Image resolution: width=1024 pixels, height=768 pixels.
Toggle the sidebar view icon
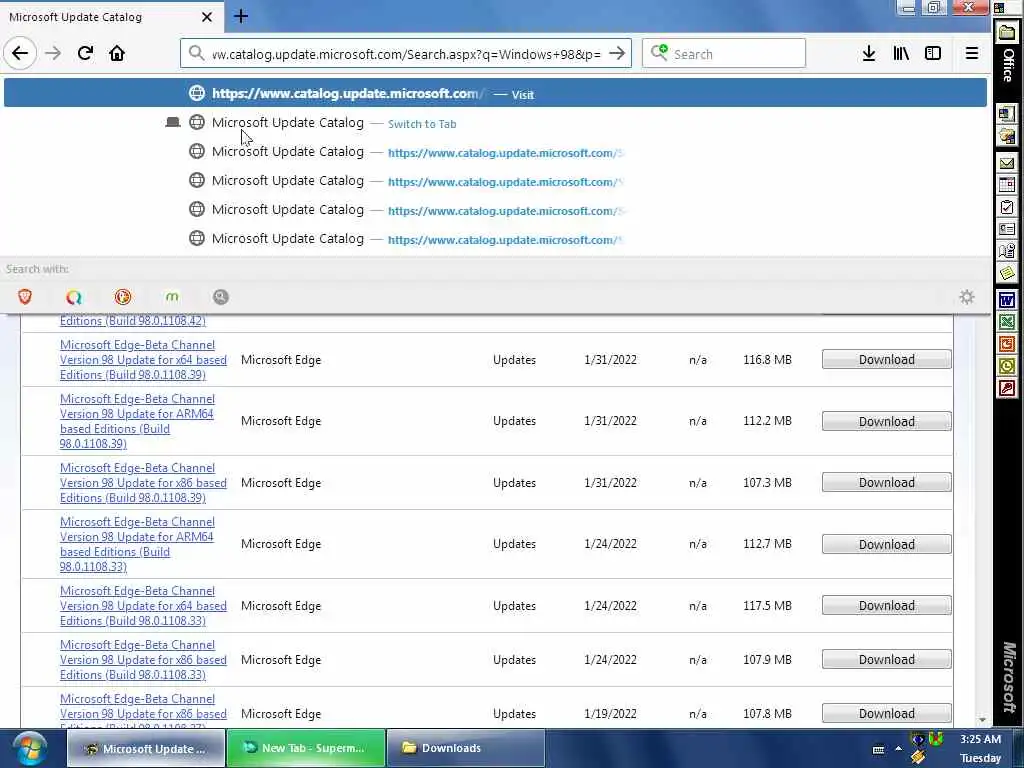(933, 54)
